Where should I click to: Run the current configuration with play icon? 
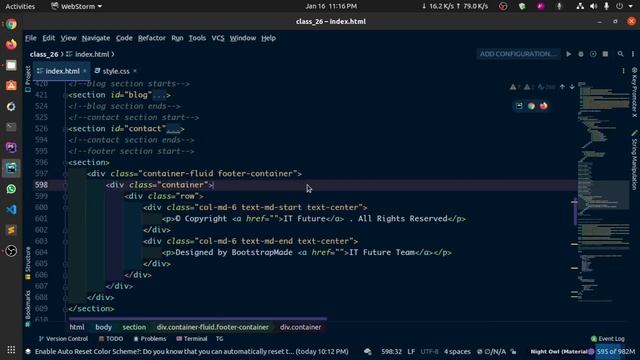(x=569, y=54)
